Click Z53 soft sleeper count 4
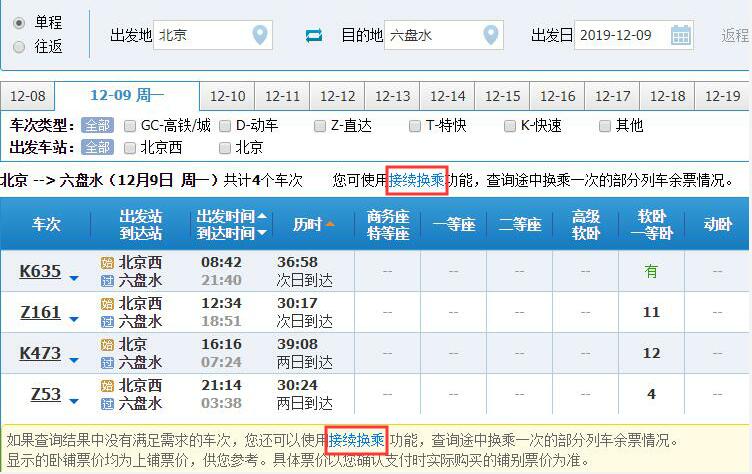This screenshot has height=474, width=752. coord(651,394)
